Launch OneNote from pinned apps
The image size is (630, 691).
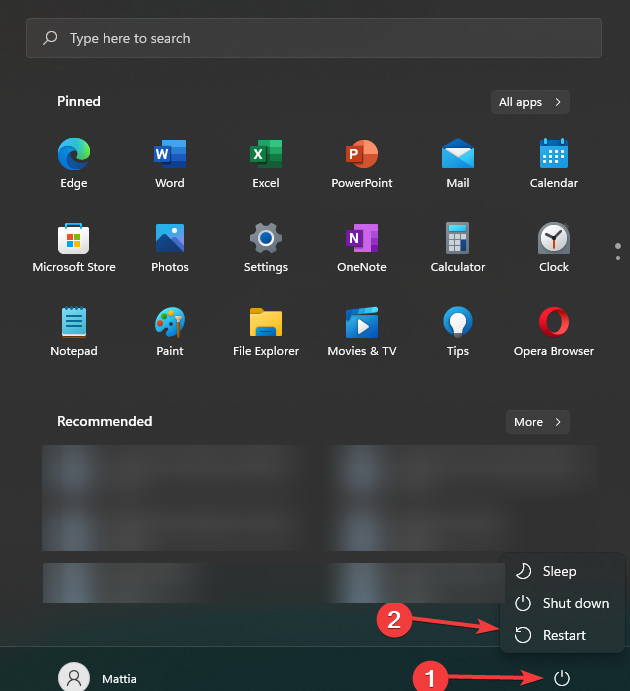[x=362, y=247]
